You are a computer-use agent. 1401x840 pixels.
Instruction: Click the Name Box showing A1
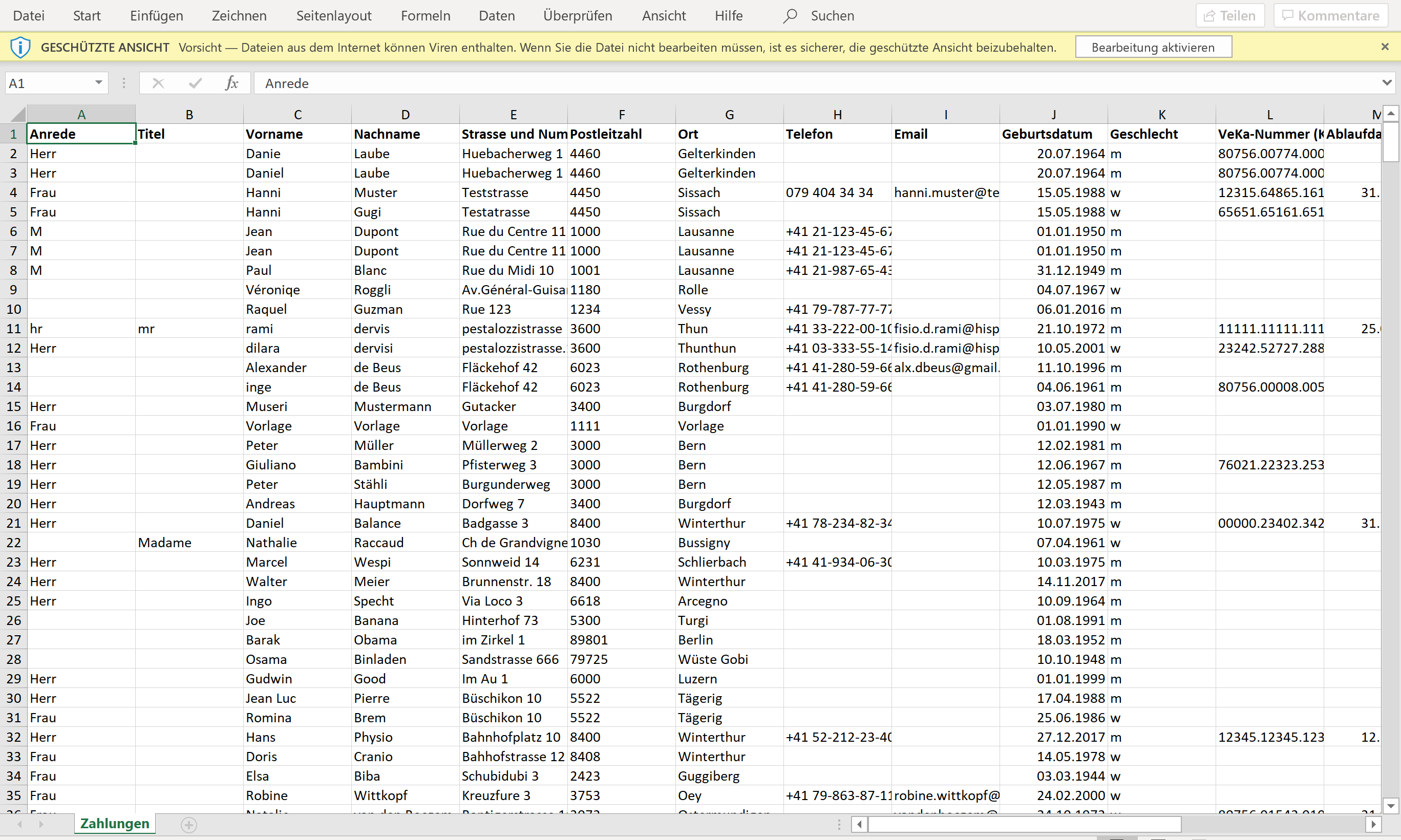(x=48, y=83)
